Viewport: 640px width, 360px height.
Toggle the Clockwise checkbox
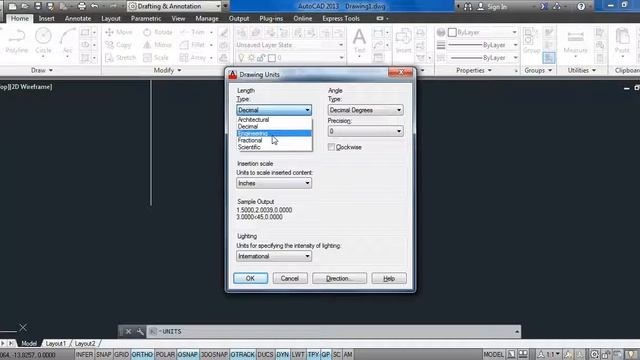click(331, 147)
